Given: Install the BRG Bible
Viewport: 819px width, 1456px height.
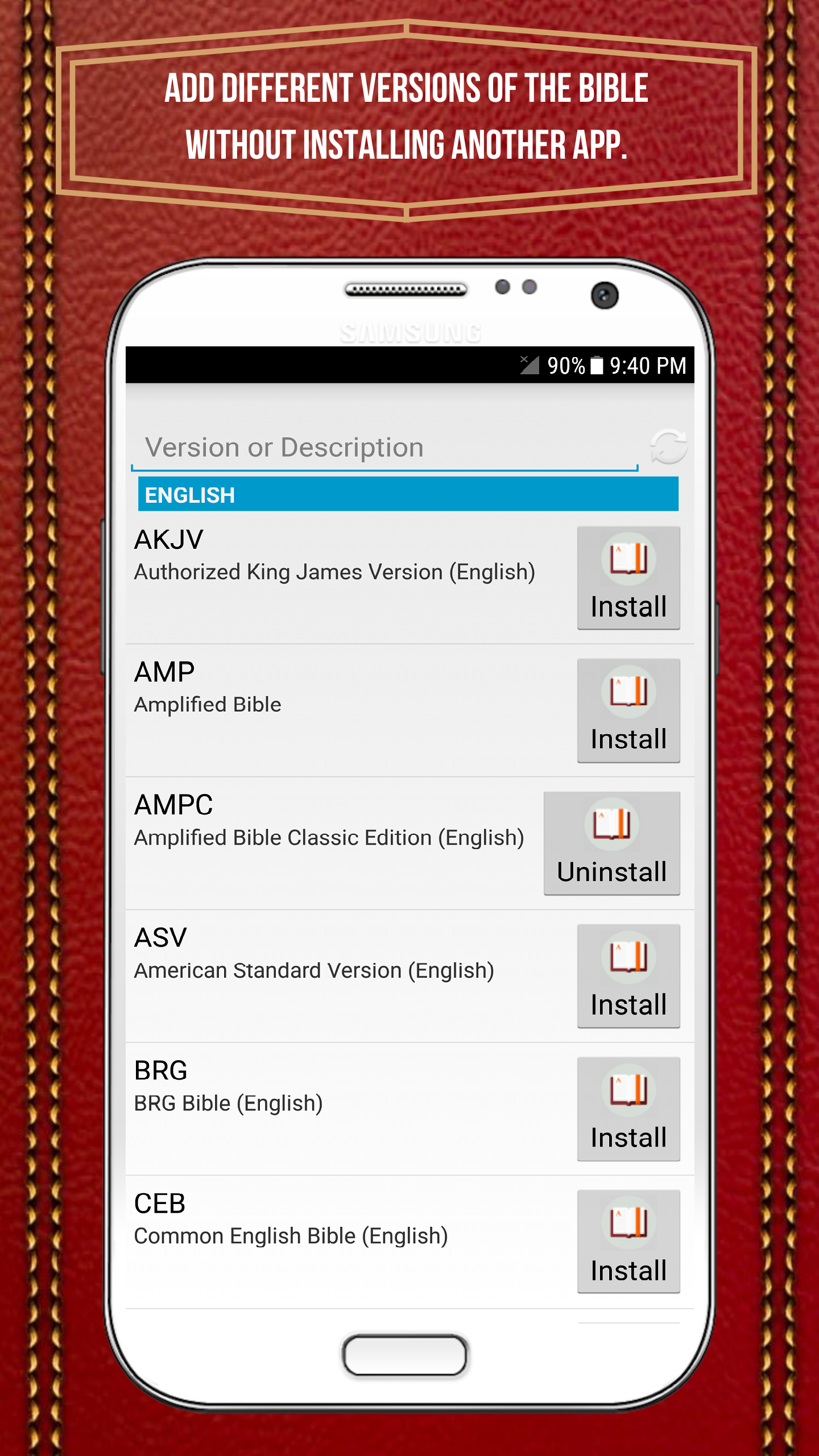Looking at the screenshot, I should click(628, 1109).
